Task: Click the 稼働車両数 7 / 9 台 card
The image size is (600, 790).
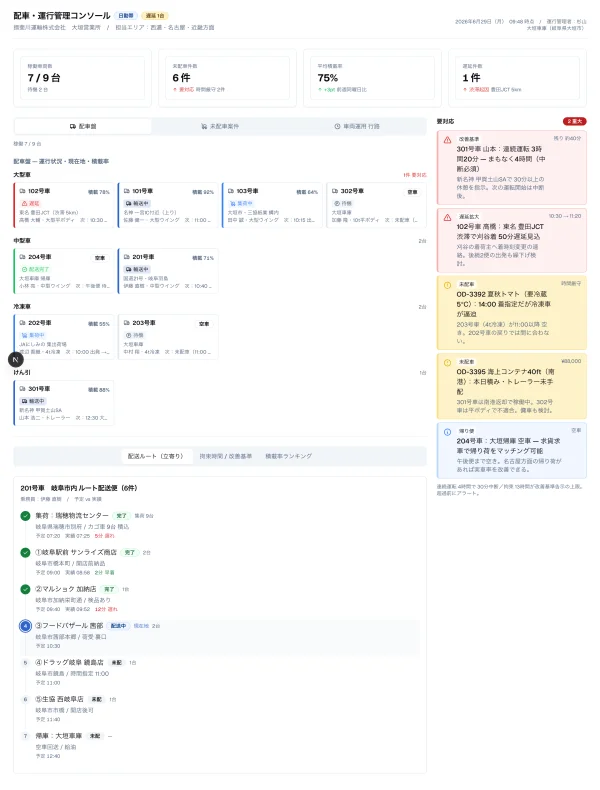Action: click(x=83, y=78)
